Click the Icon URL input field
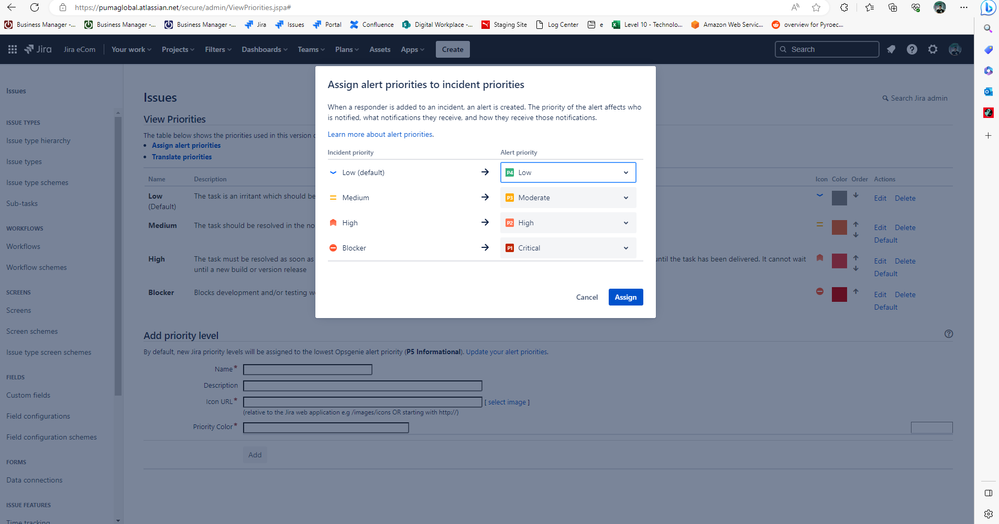This screenshot has width=999, height=524. 363,402
